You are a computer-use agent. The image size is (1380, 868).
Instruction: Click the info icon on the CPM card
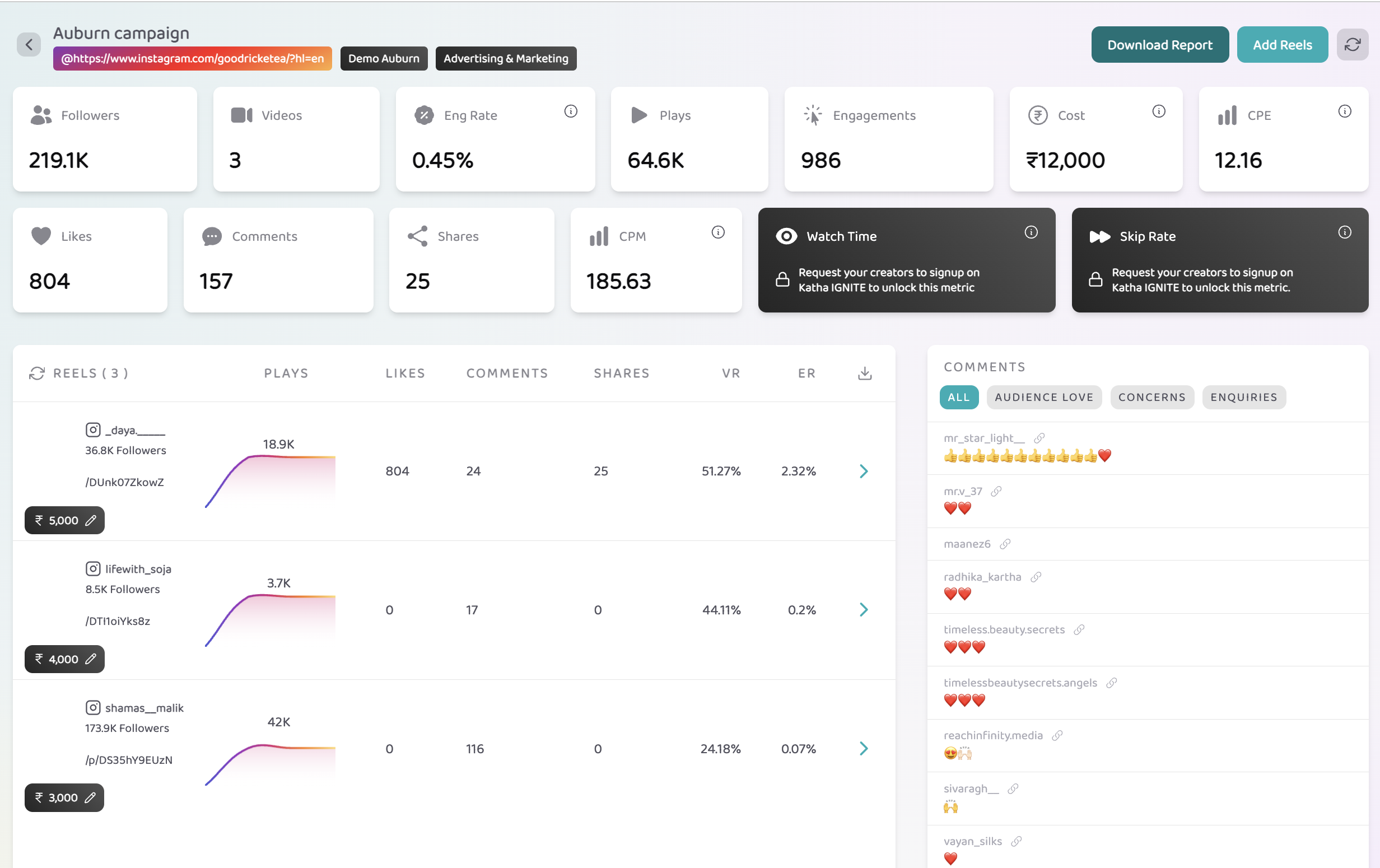pyautogui.click(x=717, y=232)
